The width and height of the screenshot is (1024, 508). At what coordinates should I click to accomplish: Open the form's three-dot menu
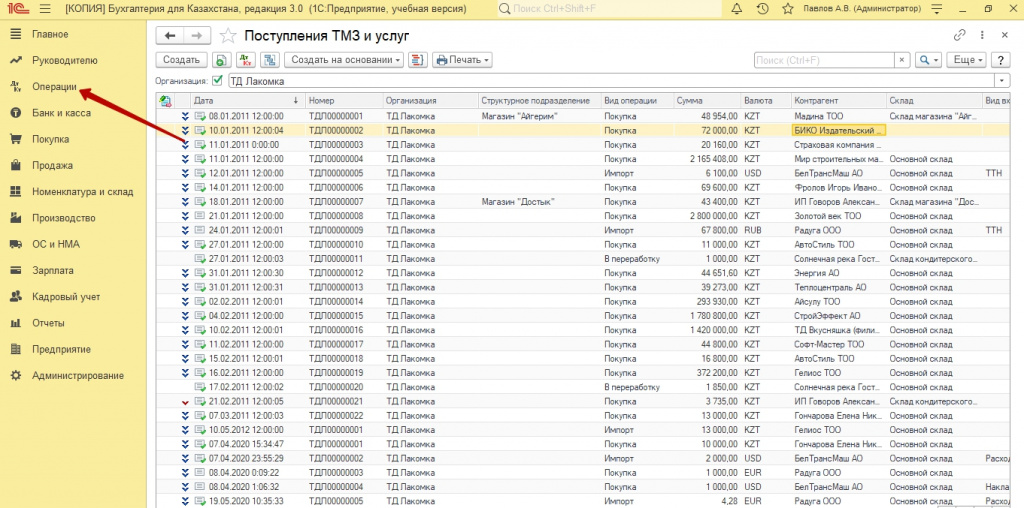click(982, 35)
